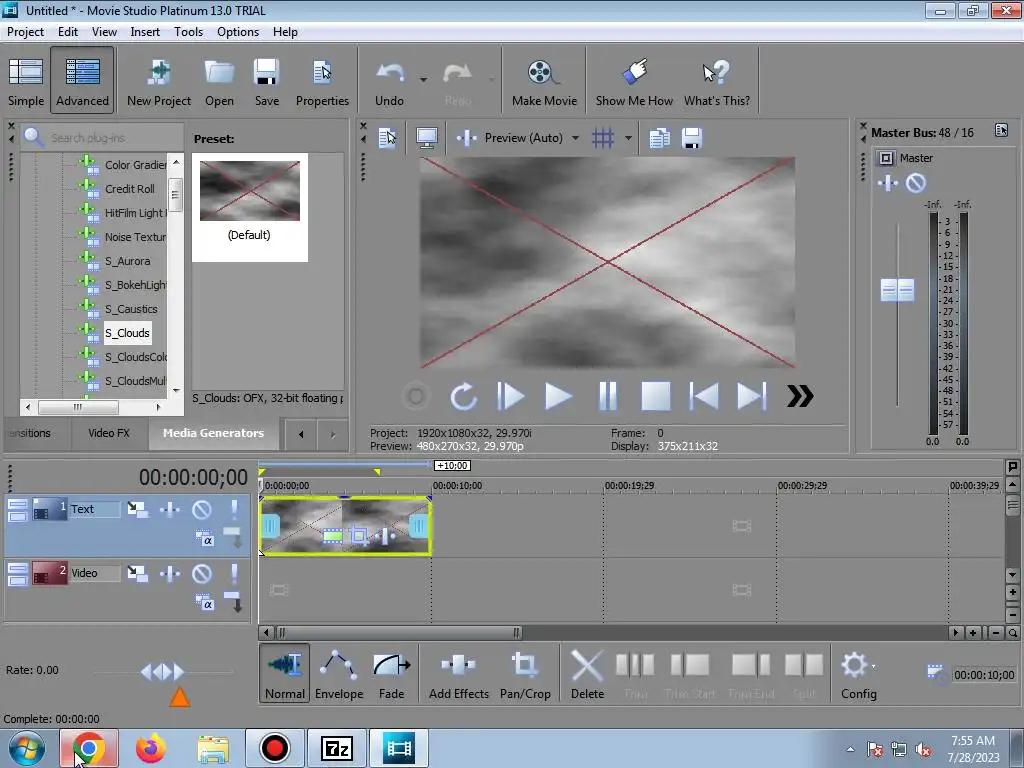Viewport: 1024px width, 768px height.
Task: Go to start of project
Action: click(x=704, y=396)
